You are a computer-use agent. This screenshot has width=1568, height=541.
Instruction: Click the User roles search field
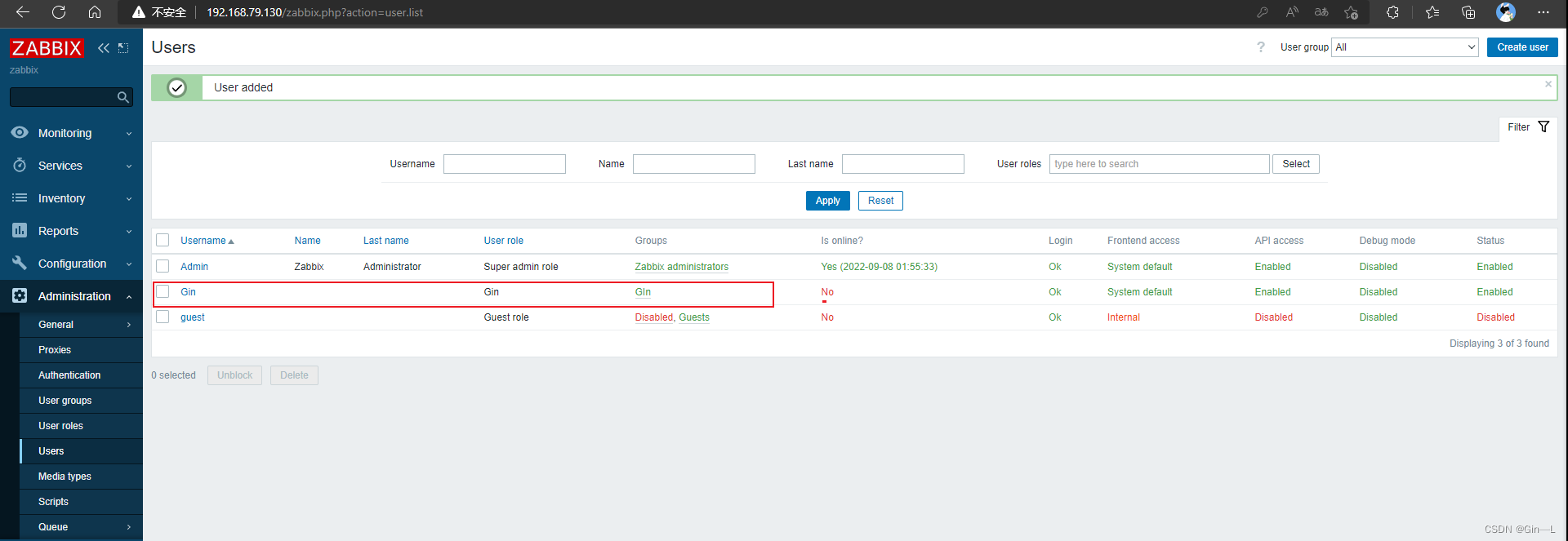pos(1160,164)
